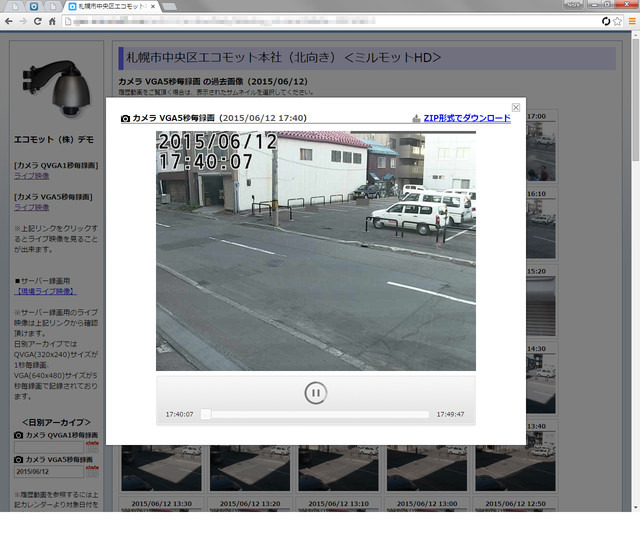The width and height of the screenshot is (640, 542).
Task: Click the end time 17:49:47 label
Action: pos(450,414)
